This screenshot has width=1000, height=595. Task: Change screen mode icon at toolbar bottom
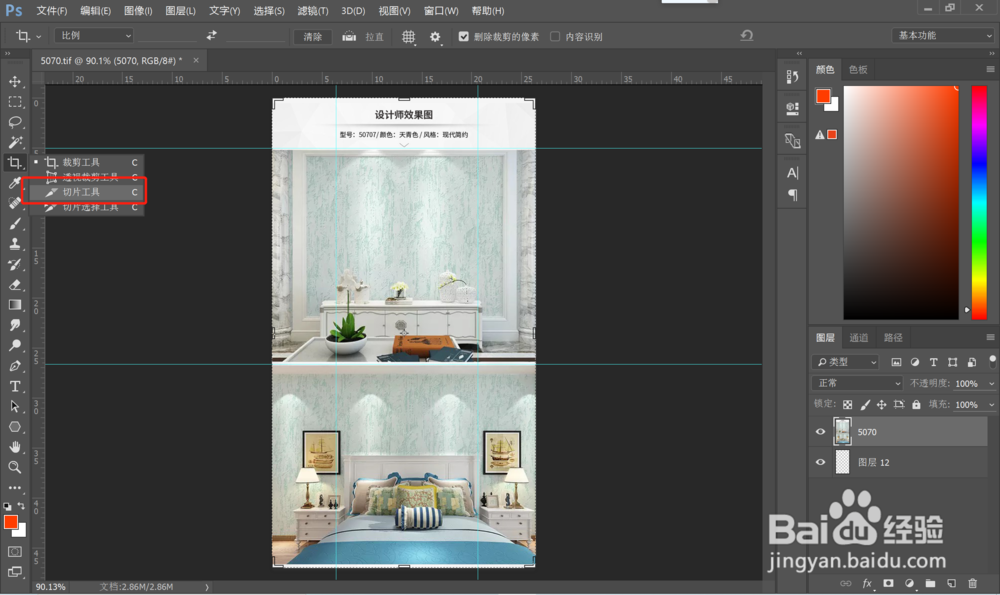(x=15, y=572)
